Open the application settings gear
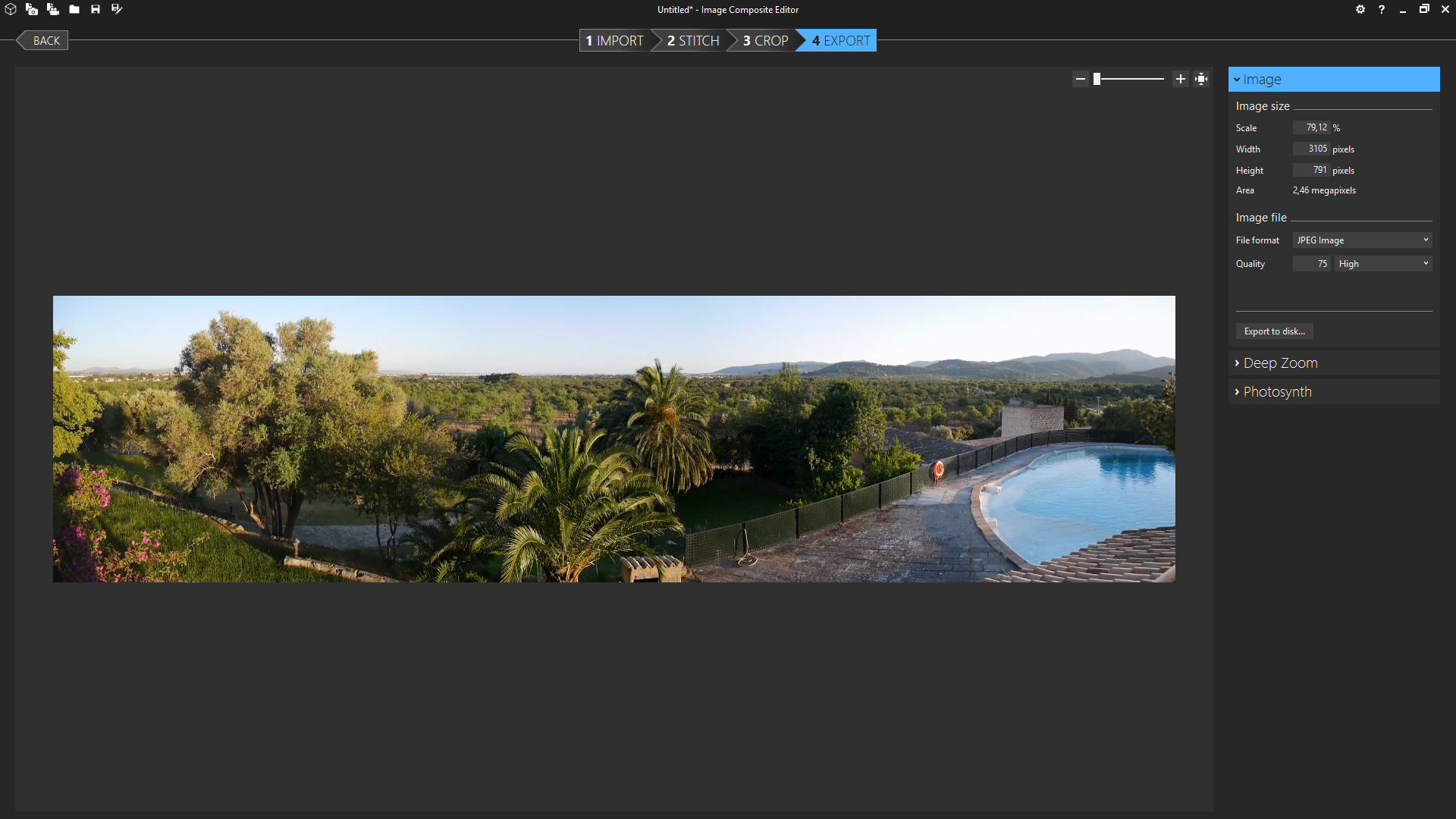Image resolution: width=1456 pixels, height=819 pixels. (1360, 9)
